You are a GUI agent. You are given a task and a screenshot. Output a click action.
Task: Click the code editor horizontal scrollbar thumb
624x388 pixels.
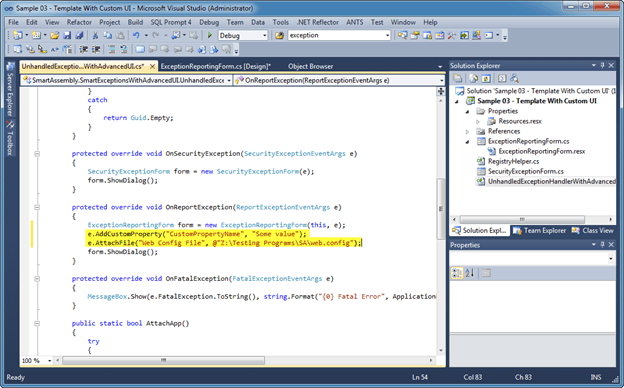[x=164, y=361]
